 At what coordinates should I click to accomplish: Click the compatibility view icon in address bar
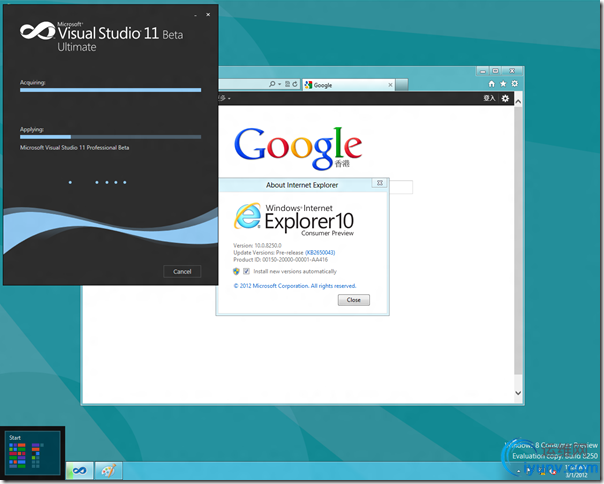click(x=287, y=84)
